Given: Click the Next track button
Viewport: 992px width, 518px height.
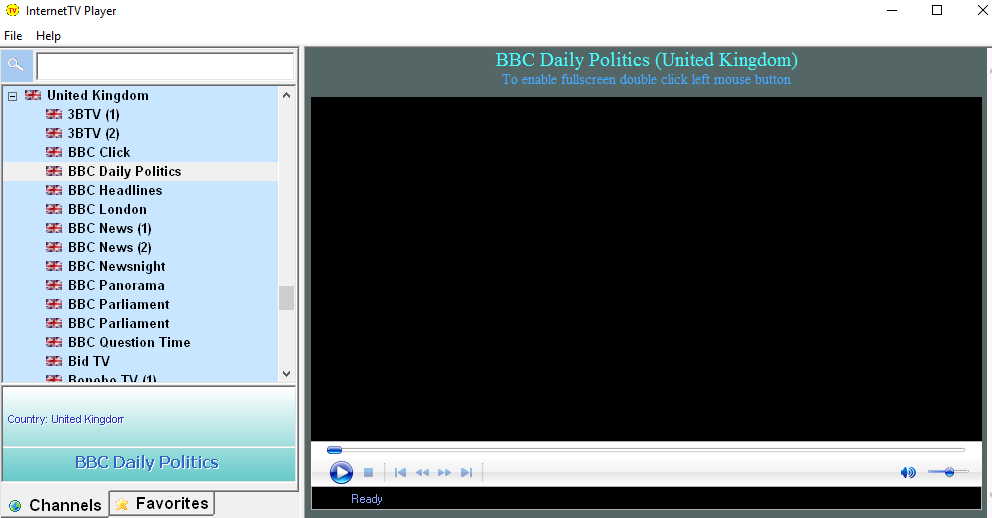Looking at the screenshot, I should click(x=466, y=472).
